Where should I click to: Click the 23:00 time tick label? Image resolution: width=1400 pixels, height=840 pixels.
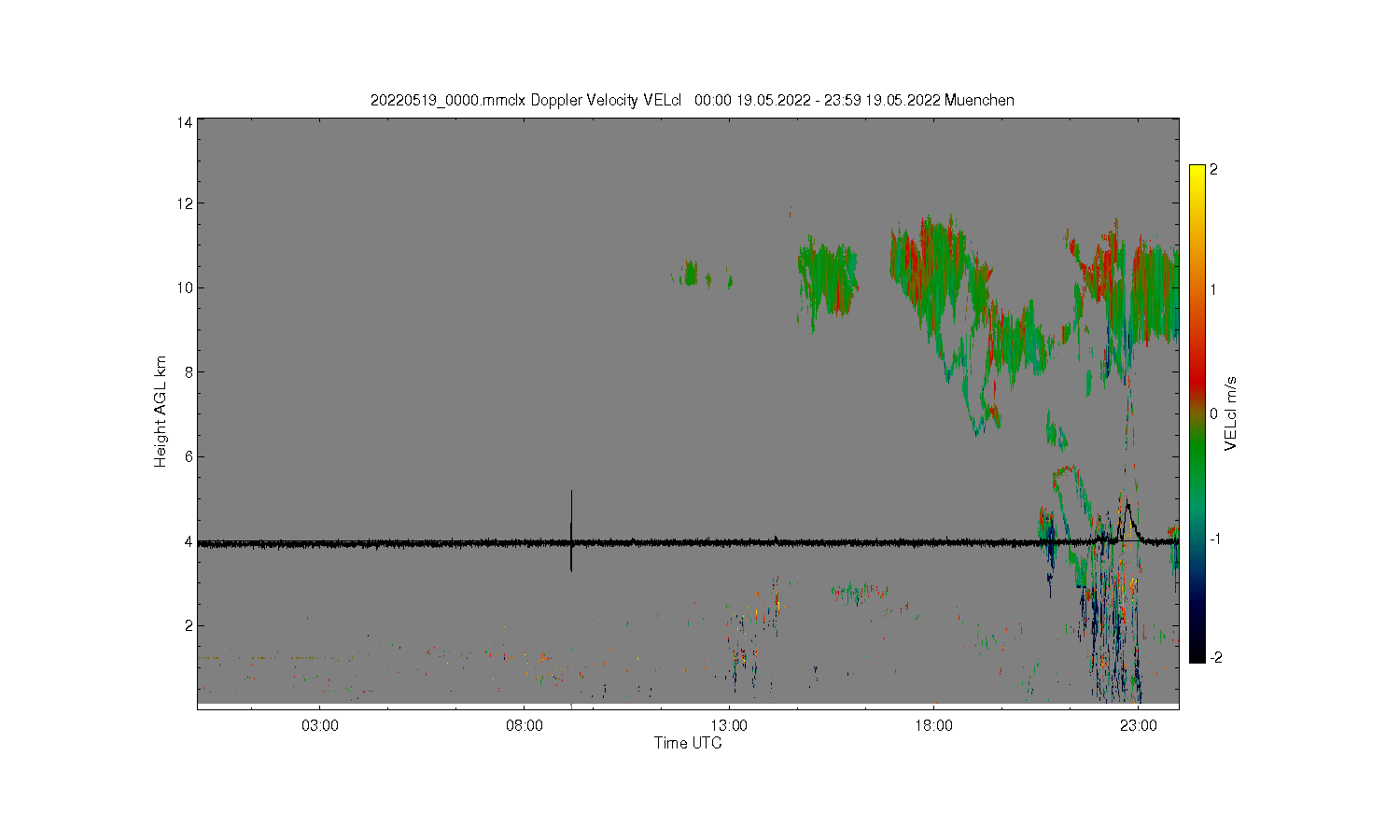coord(1138,725)
